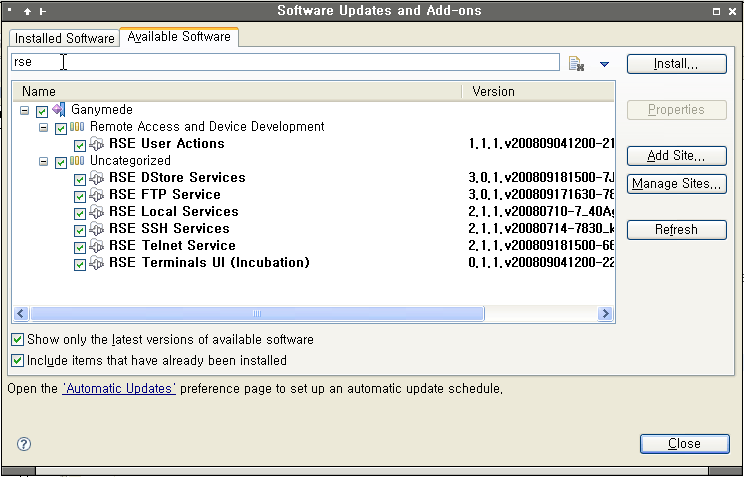Switch to the Installed Software tab

pyautogui.click(x=65, y=38)
